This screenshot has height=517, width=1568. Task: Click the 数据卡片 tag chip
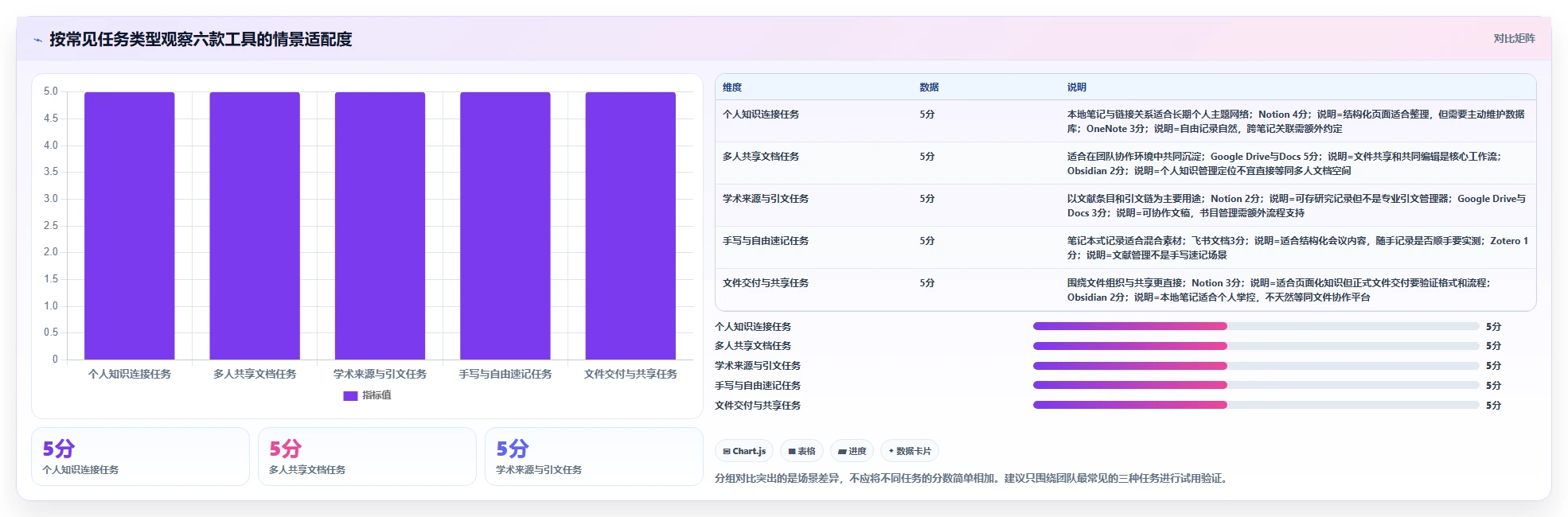(909, 451)
